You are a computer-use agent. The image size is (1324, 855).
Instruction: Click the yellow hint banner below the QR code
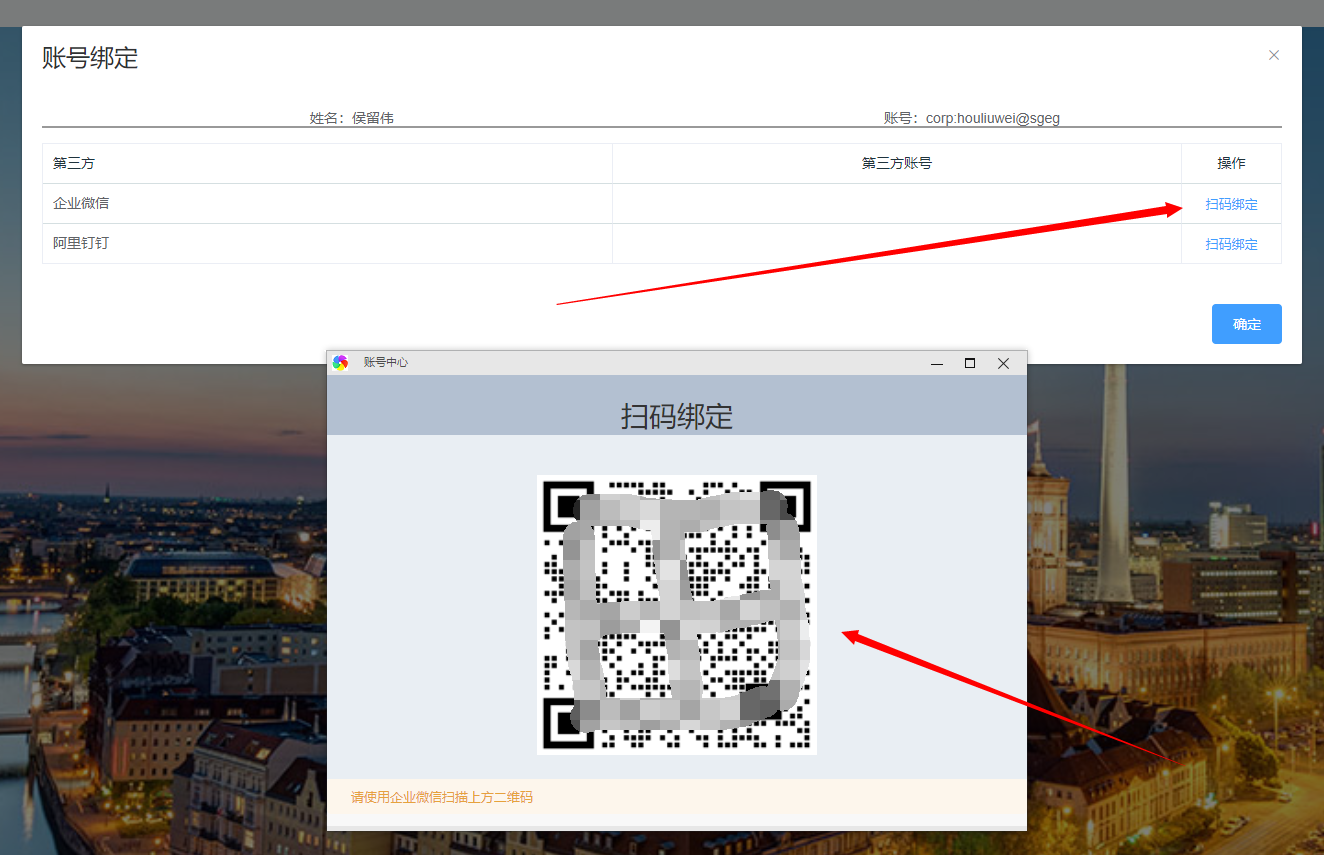tap(677, 796)
